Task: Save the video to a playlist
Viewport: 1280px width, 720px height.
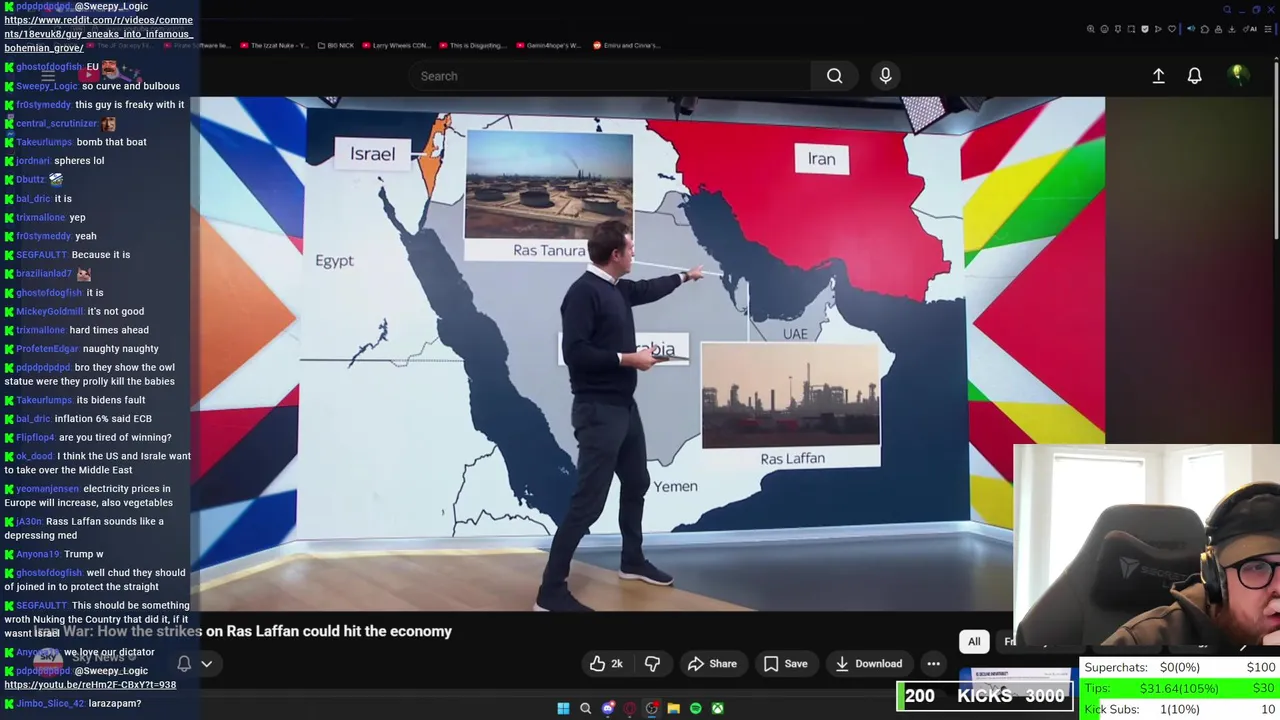Action: [785, 663]
